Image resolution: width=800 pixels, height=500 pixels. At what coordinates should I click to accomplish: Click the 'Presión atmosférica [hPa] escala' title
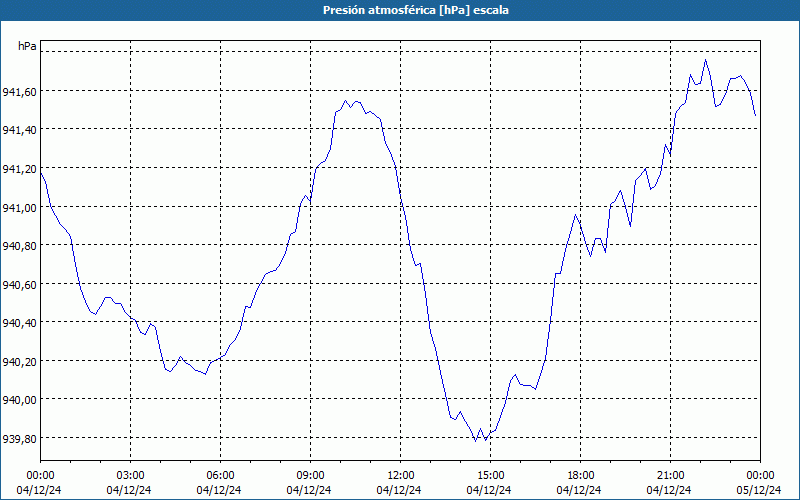click(x=416, y=10)
